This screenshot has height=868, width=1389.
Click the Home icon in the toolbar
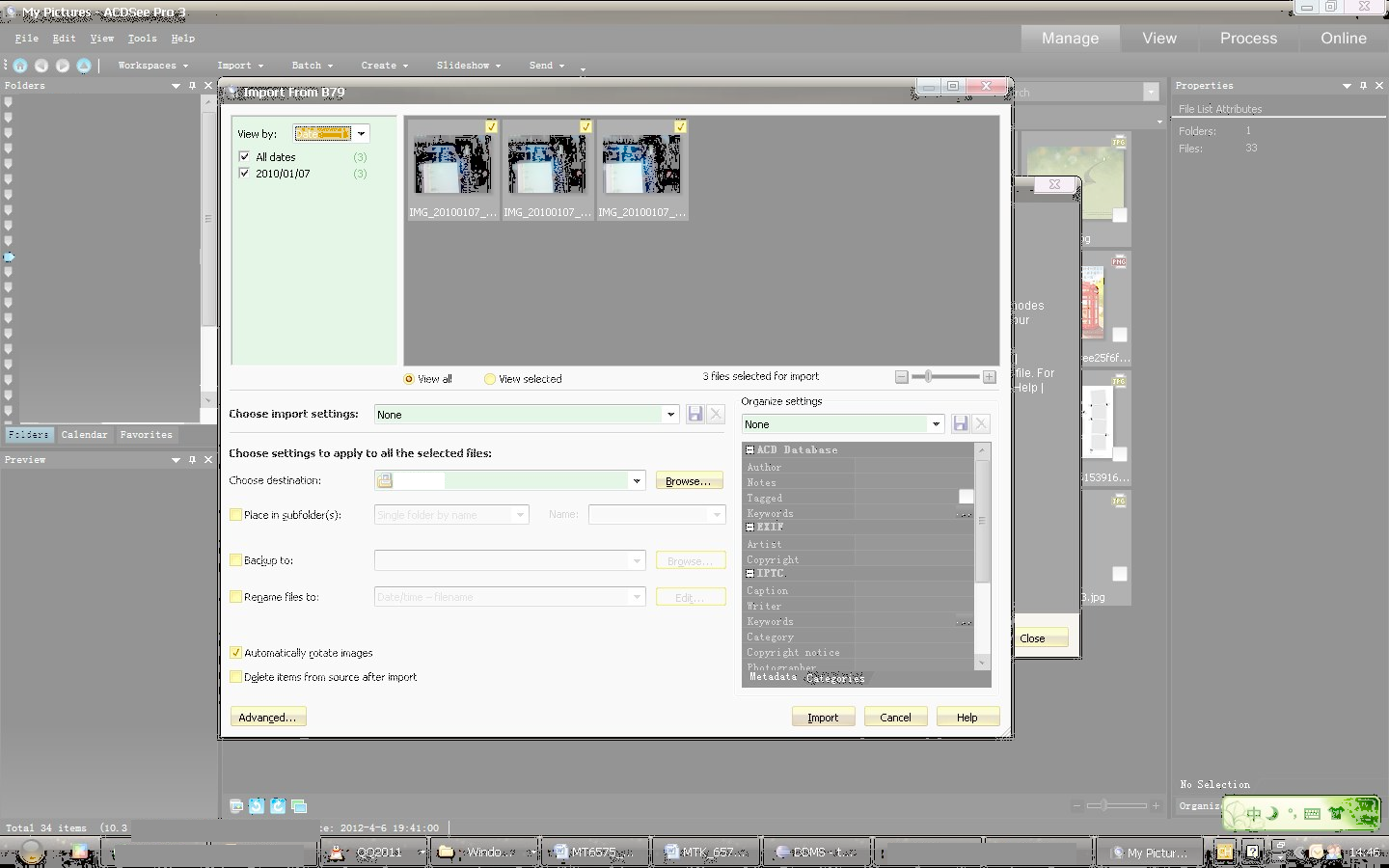coord(20,66)
